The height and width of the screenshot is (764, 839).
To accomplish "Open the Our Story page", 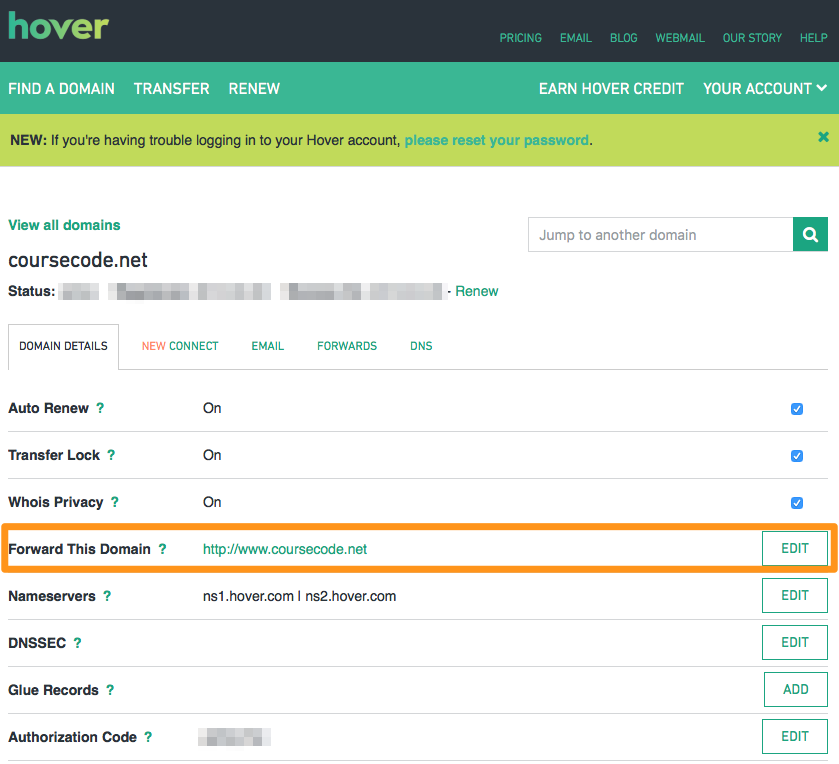I will 752,38.
